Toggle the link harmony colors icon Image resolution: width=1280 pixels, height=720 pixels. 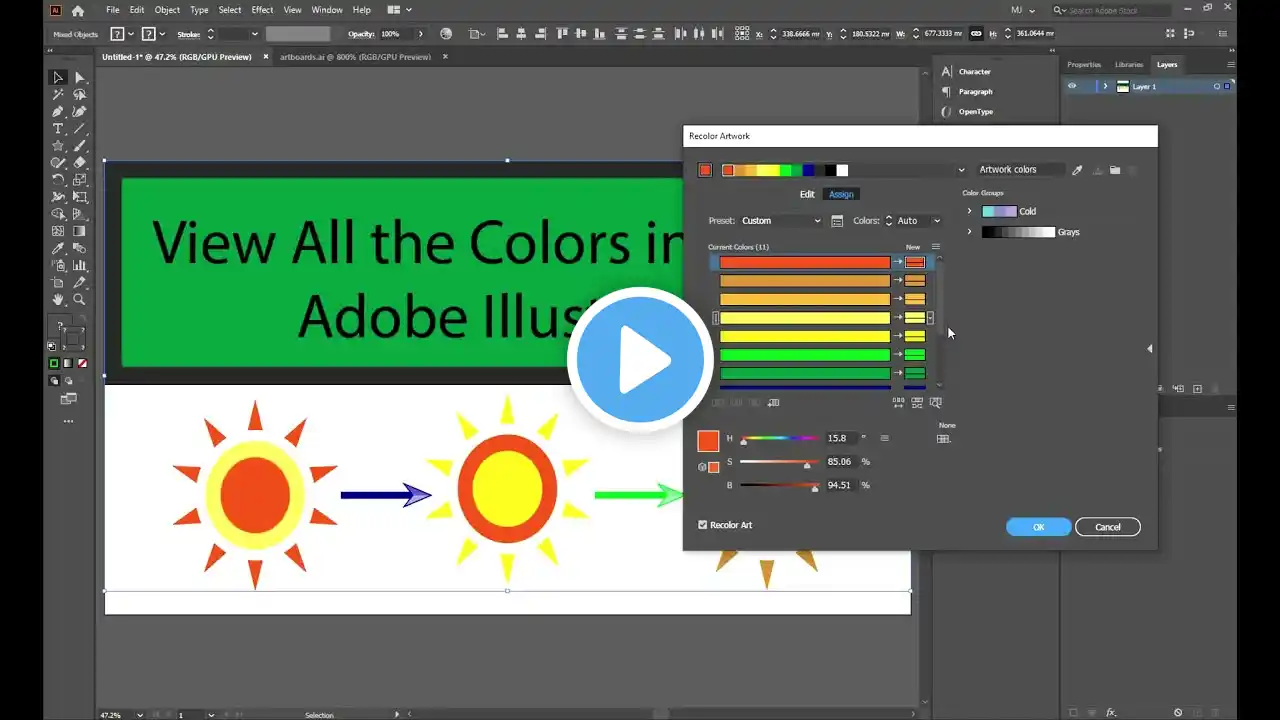[x=702, y=466]
